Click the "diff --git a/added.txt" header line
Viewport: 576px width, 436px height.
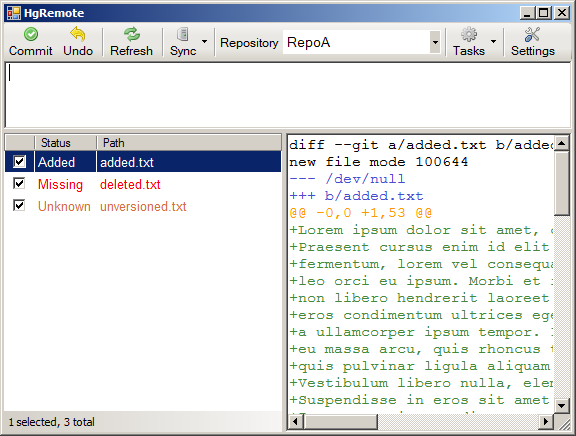421,145
